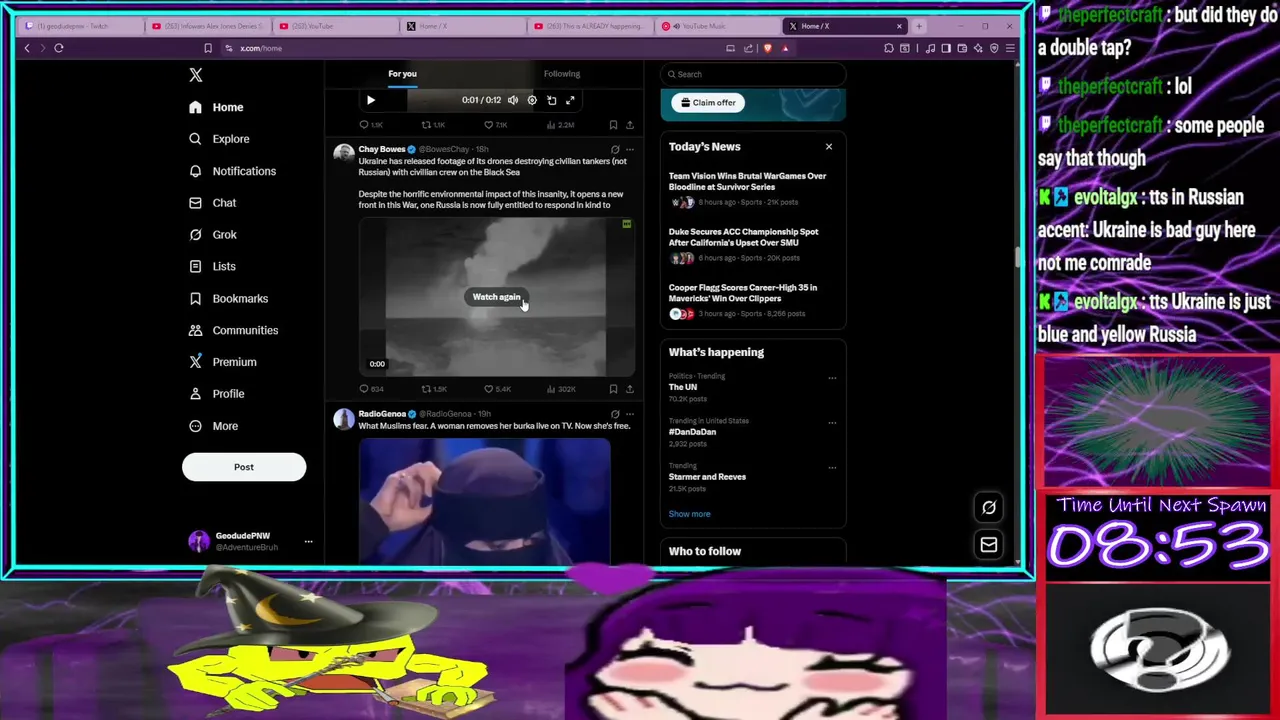Open top video settings gear
Screen dimensions: 1280x720
pyautogui.click(x=532, y=100)
